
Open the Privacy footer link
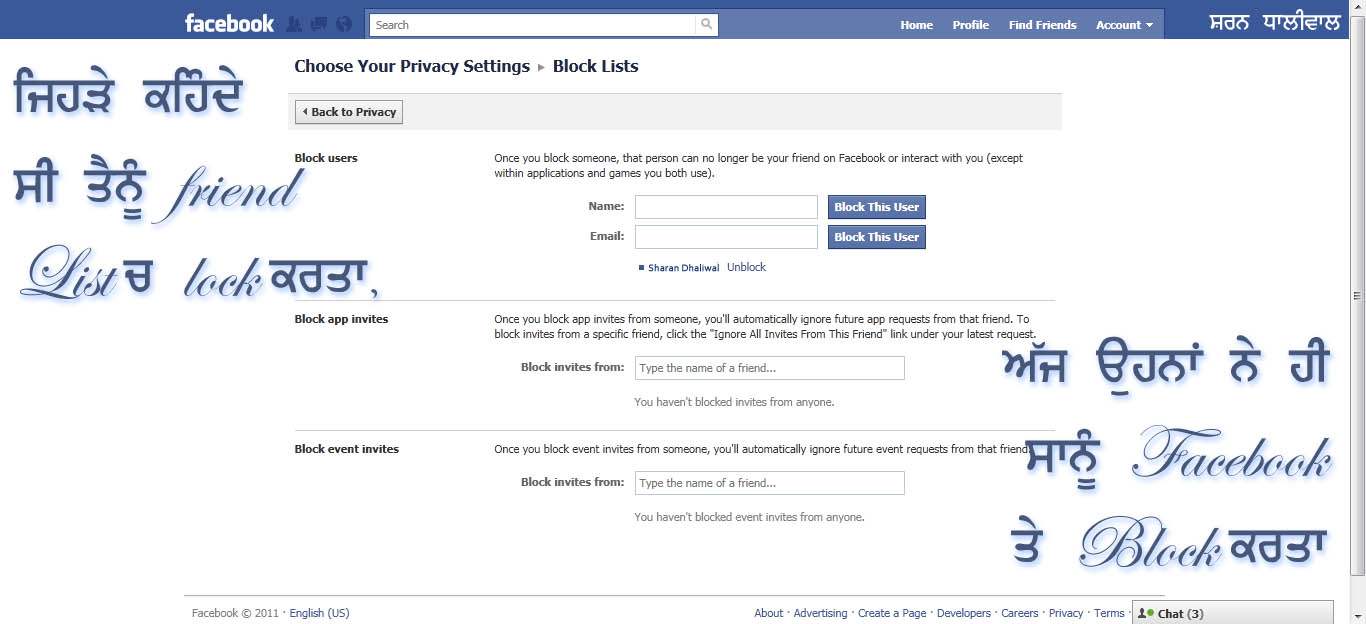click(x=1066, y=613)
